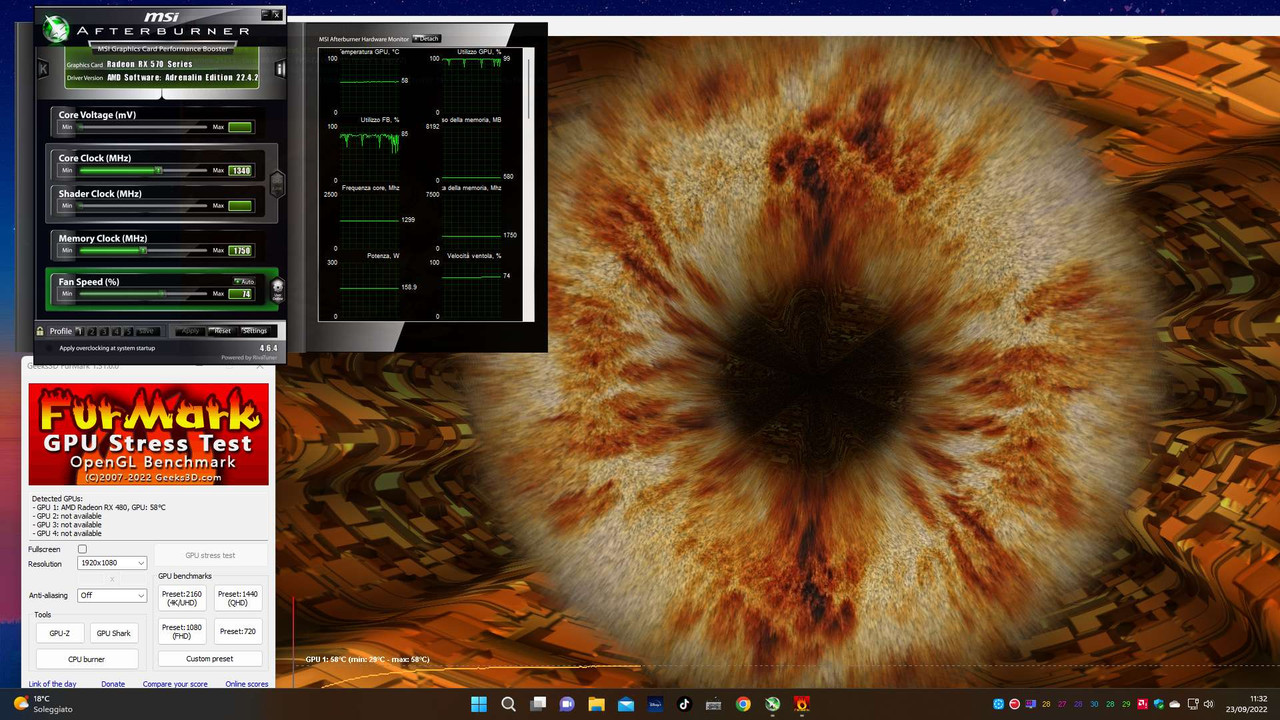Open the Resolution dropdown 1920x1080
The width and height of the screenshot is (1280, 720).
point(112,563)
